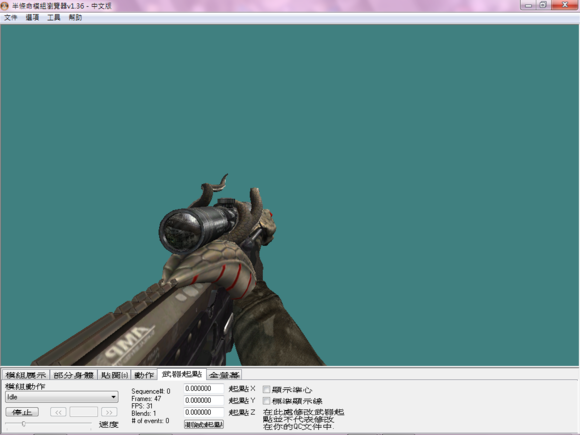Click the 起點 X origin value field
580x435 pixels.
click(204, 388)
